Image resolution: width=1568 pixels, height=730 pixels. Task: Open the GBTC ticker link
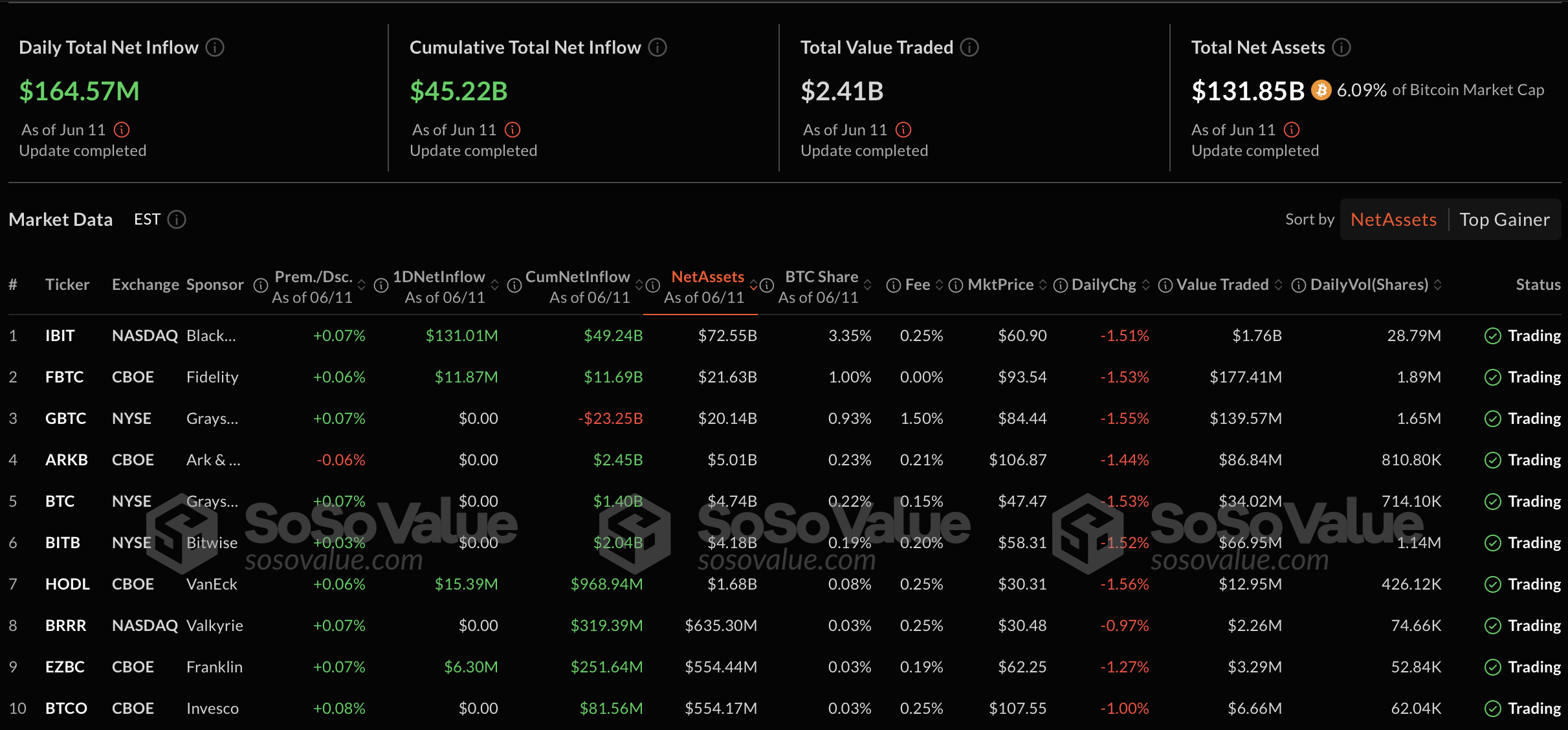tap(65, 418)
